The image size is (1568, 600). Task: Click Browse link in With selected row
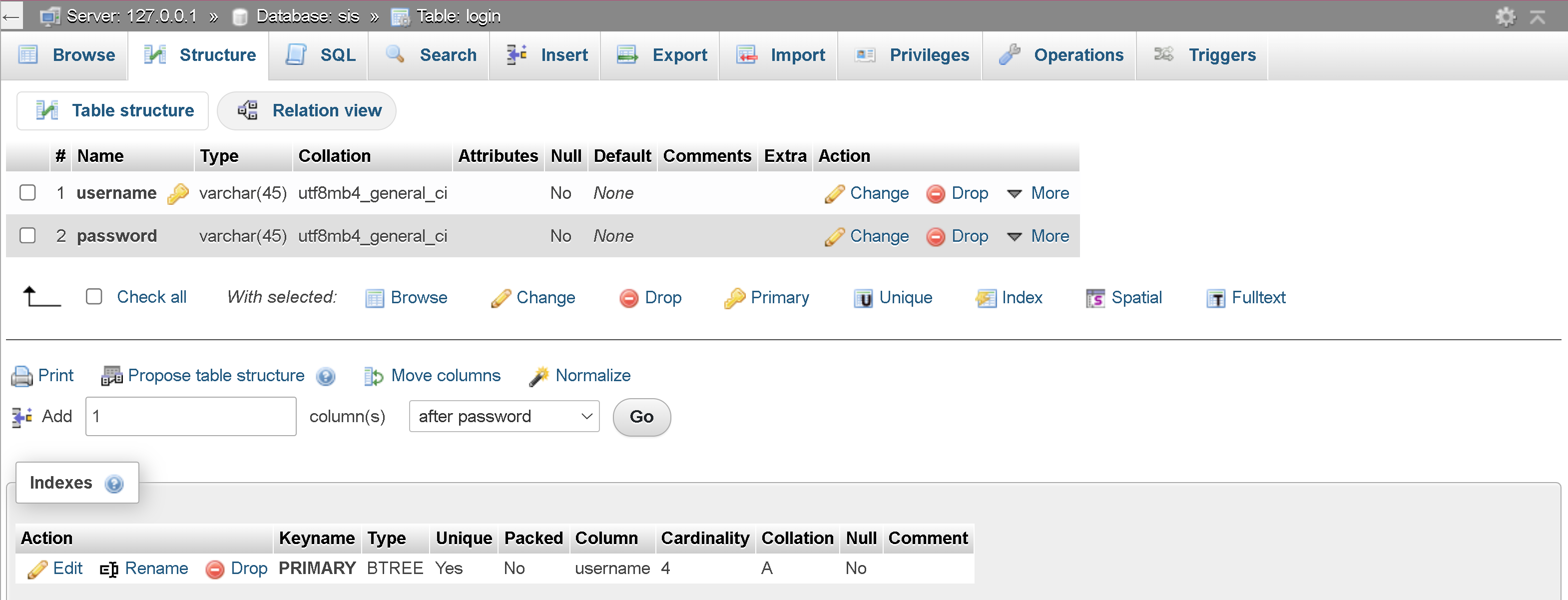coord(419,298)
